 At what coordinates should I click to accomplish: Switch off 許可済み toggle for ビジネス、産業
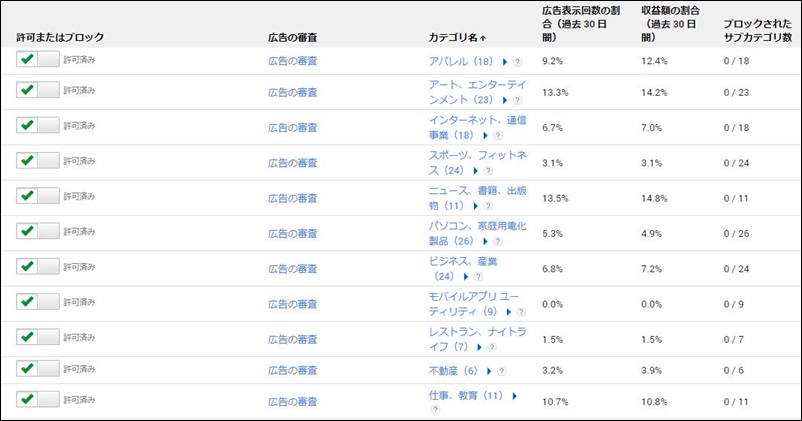[38, 266]
